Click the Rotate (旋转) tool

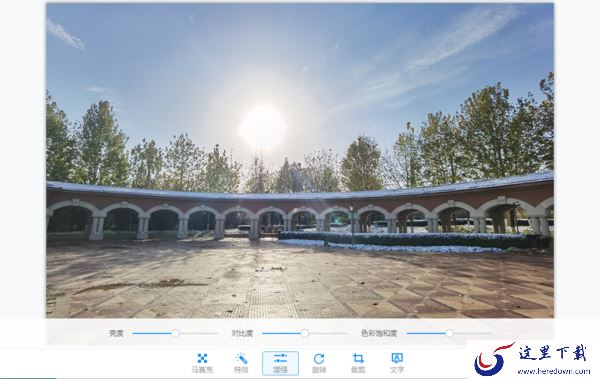point(319,363)
